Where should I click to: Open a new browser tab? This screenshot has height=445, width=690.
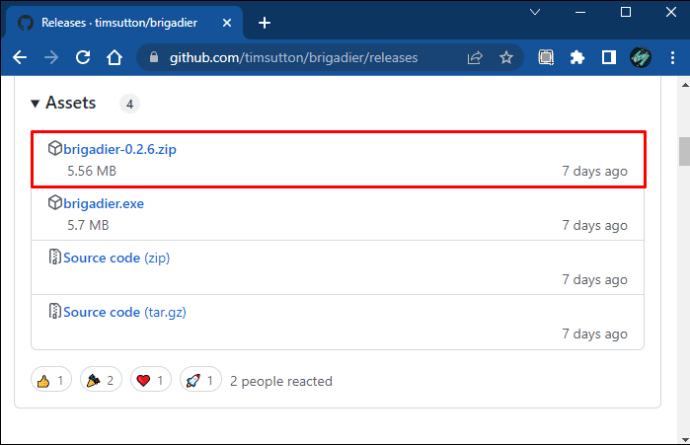click(x=264, y=23)
